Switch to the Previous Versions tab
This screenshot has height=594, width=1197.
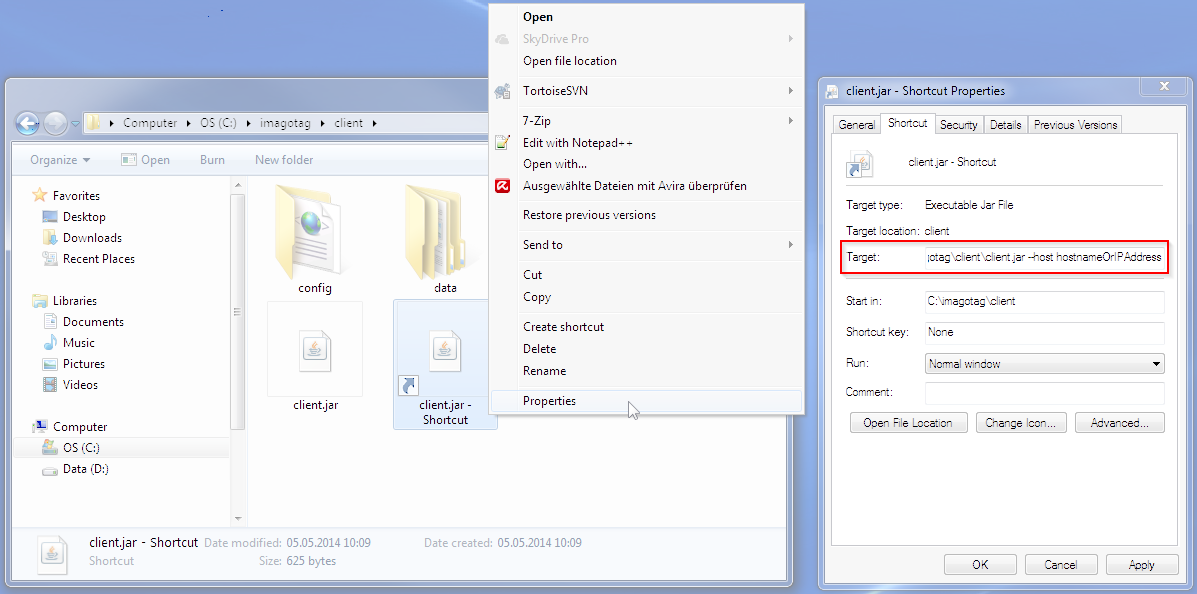(1076, 124)
